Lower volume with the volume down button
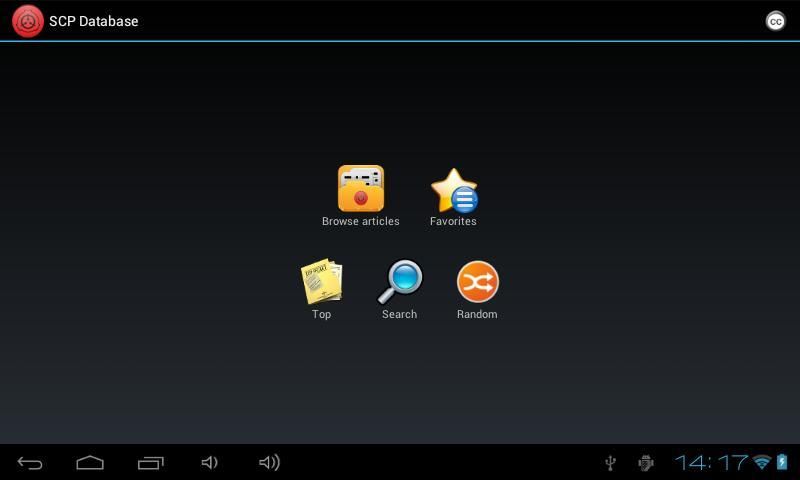The image size is (800, 480). point(209,462)
